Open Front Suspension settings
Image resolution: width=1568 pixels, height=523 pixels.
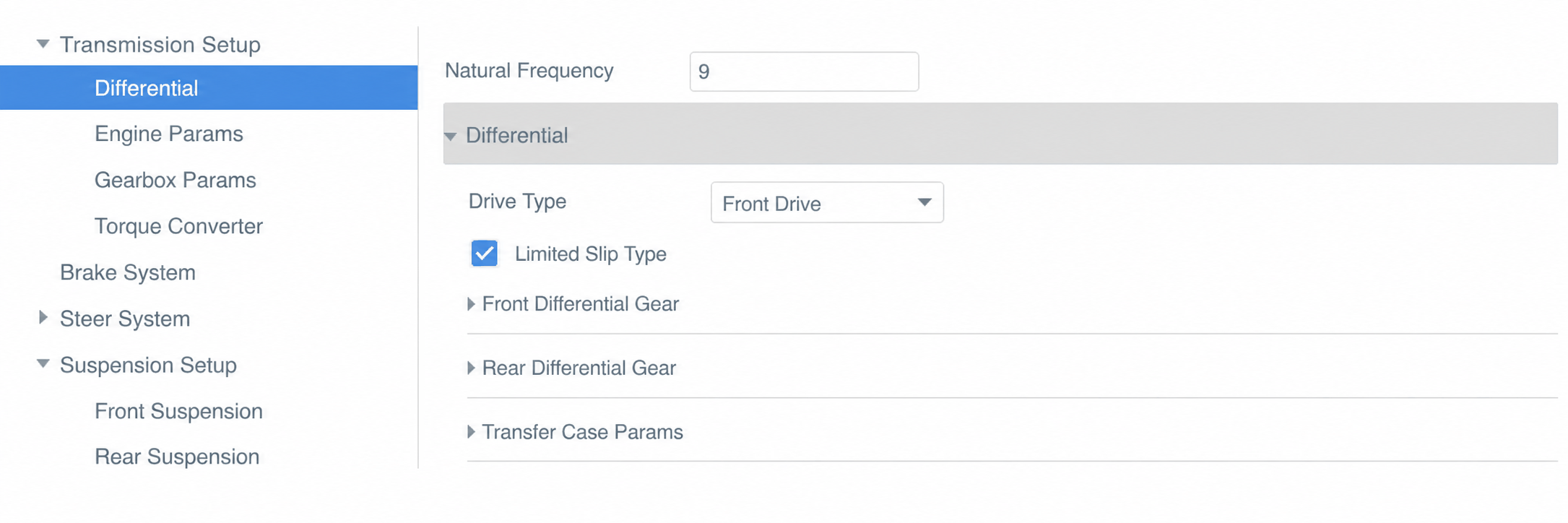pos(178,411)
